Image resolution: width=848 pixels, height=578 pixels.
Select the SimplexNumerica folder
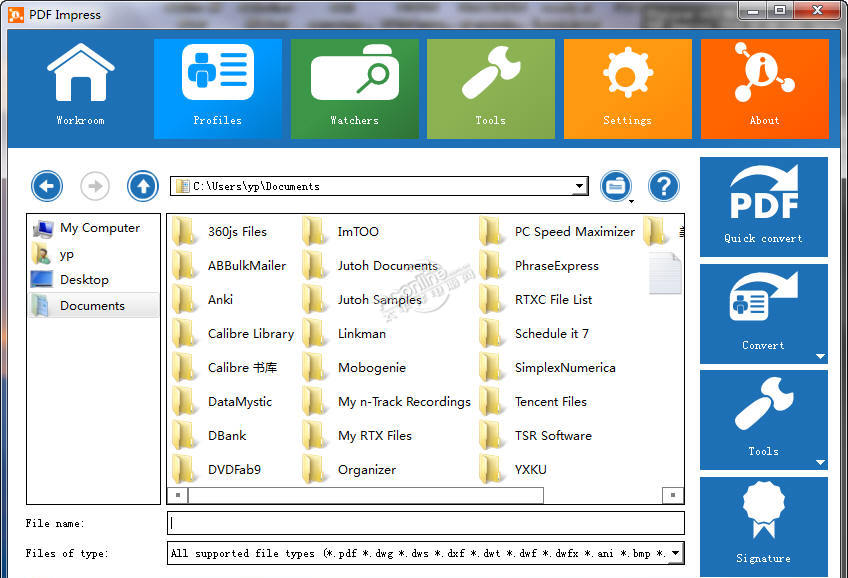tap(548, 368)
